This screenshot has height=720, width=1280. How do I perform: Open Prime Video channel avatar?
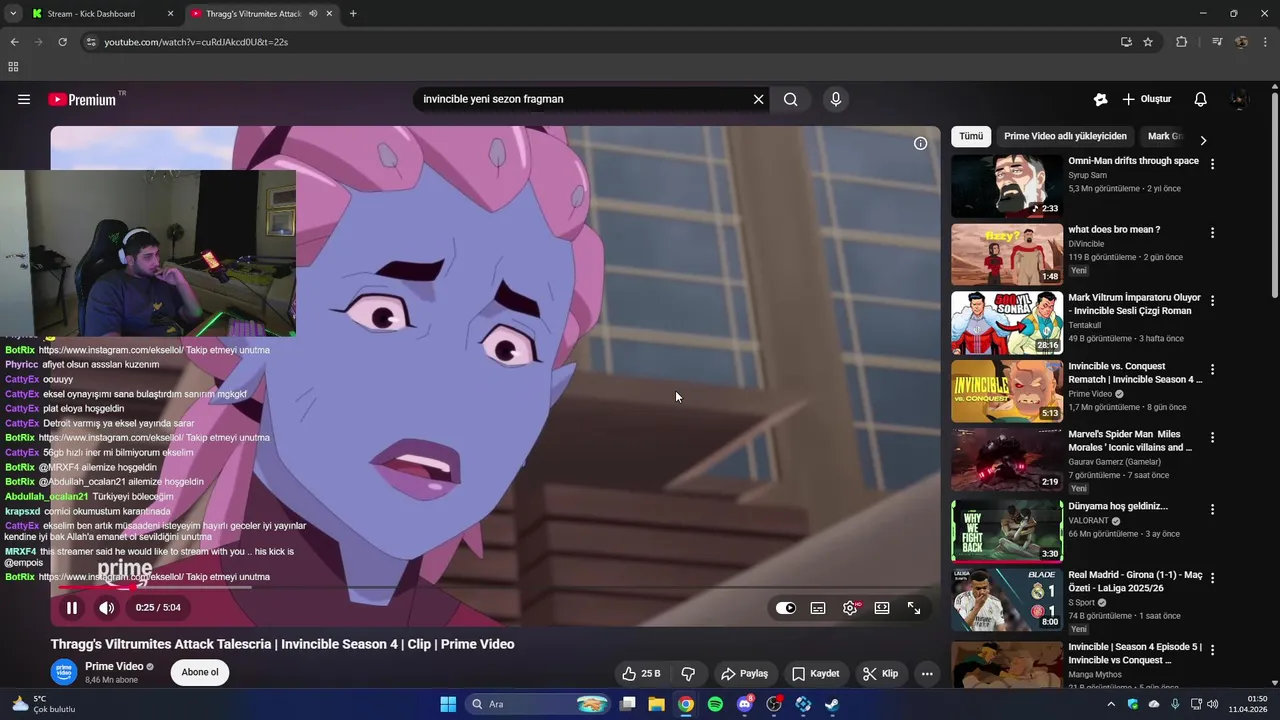tap(64, 672)
